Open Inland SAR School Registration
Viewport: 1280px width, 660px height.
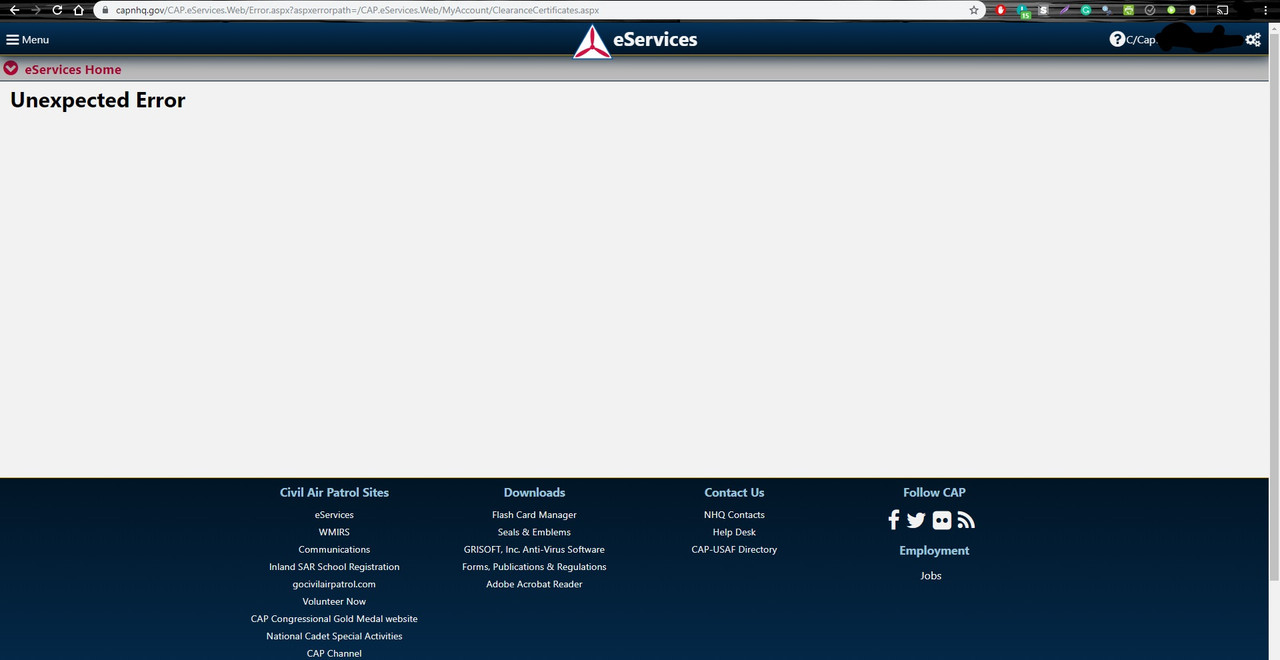(334, 567)
